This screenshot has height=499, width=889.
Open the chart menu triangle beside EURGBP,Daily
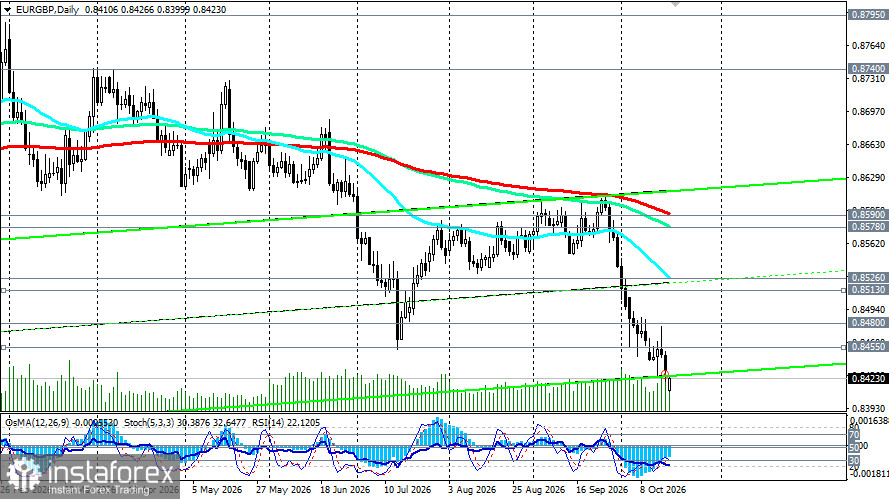click(7, 10)
